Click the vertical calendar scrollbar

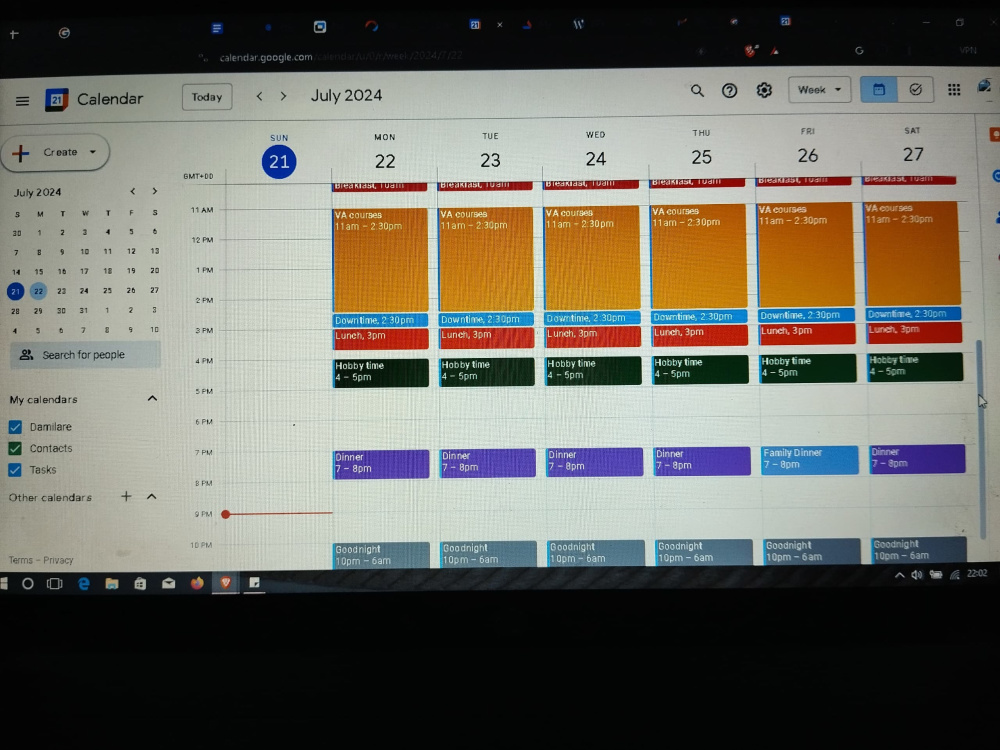[x=981, y=440]
